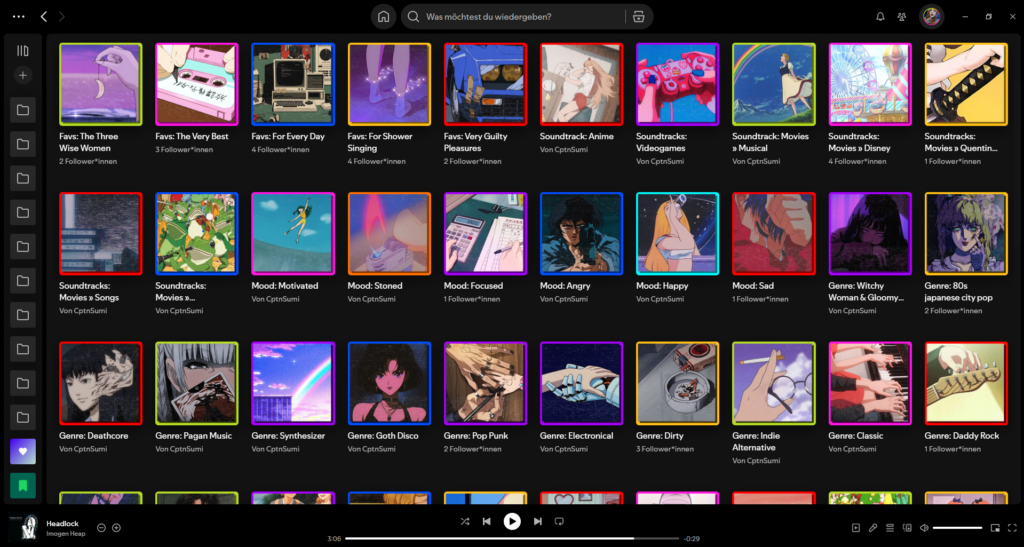This screenshot has height=547, width=1024.
Task: Open 'Favs: Very Guilty Pleasures' car cover
Action: pyautogui.click(x=485, y=84)
